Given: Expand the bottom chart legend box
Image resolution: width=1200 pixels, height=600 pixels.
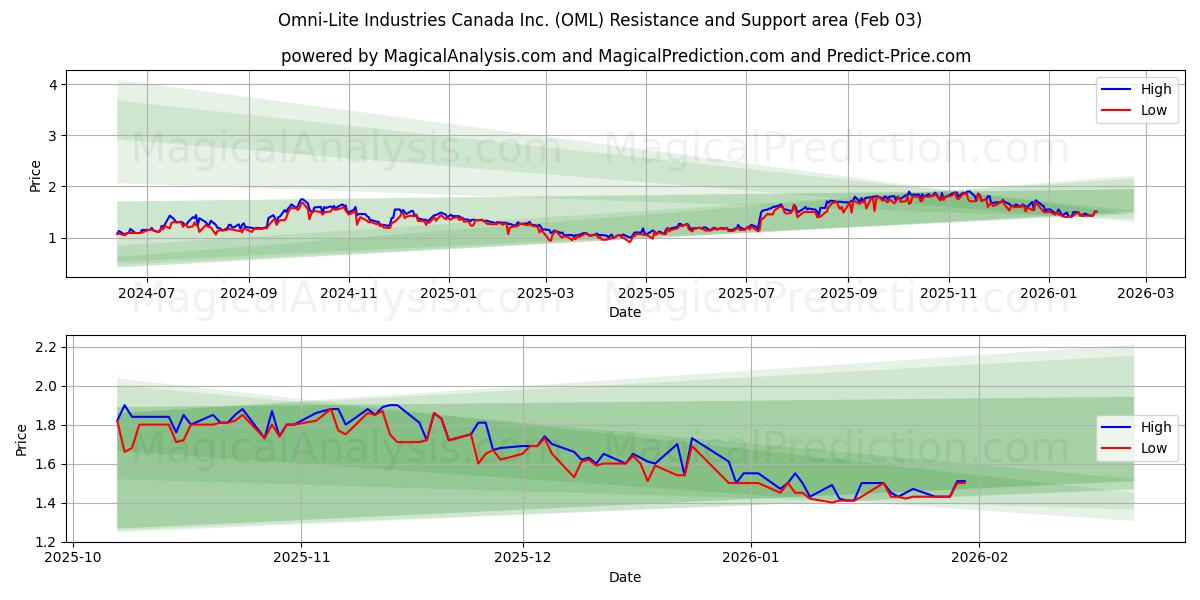Looking at the screenshot, I should pos(1138,437).
